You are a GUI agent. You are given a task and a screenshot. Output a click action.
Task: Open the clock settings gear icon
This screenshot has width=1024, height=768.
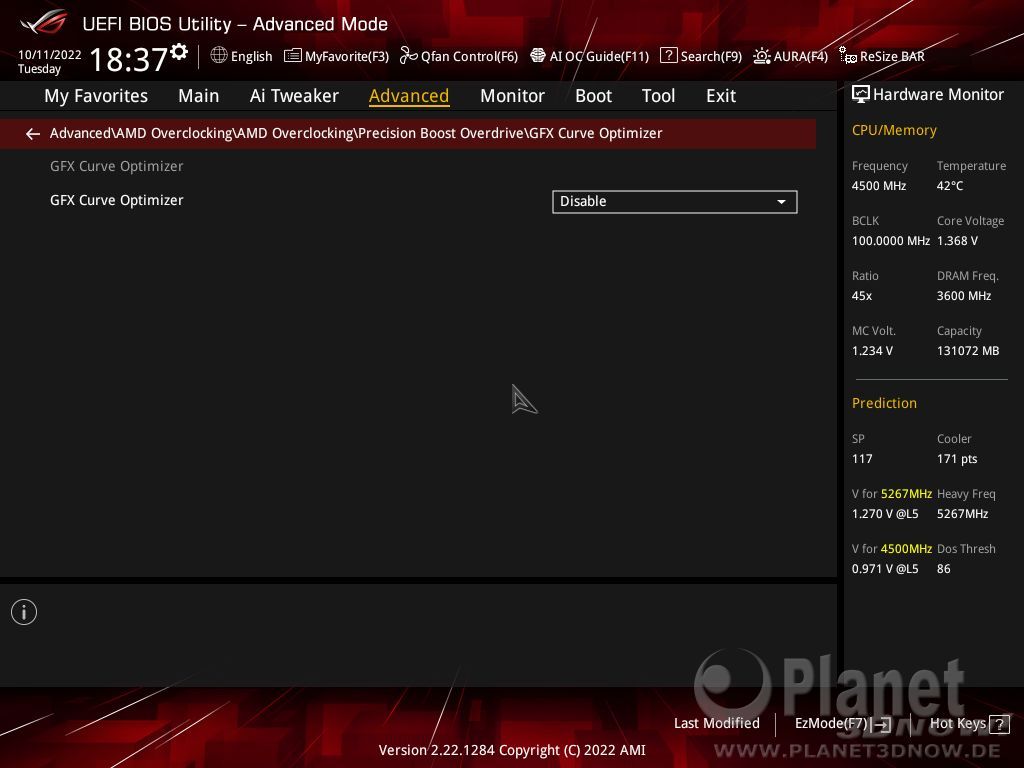click(179, 52)
